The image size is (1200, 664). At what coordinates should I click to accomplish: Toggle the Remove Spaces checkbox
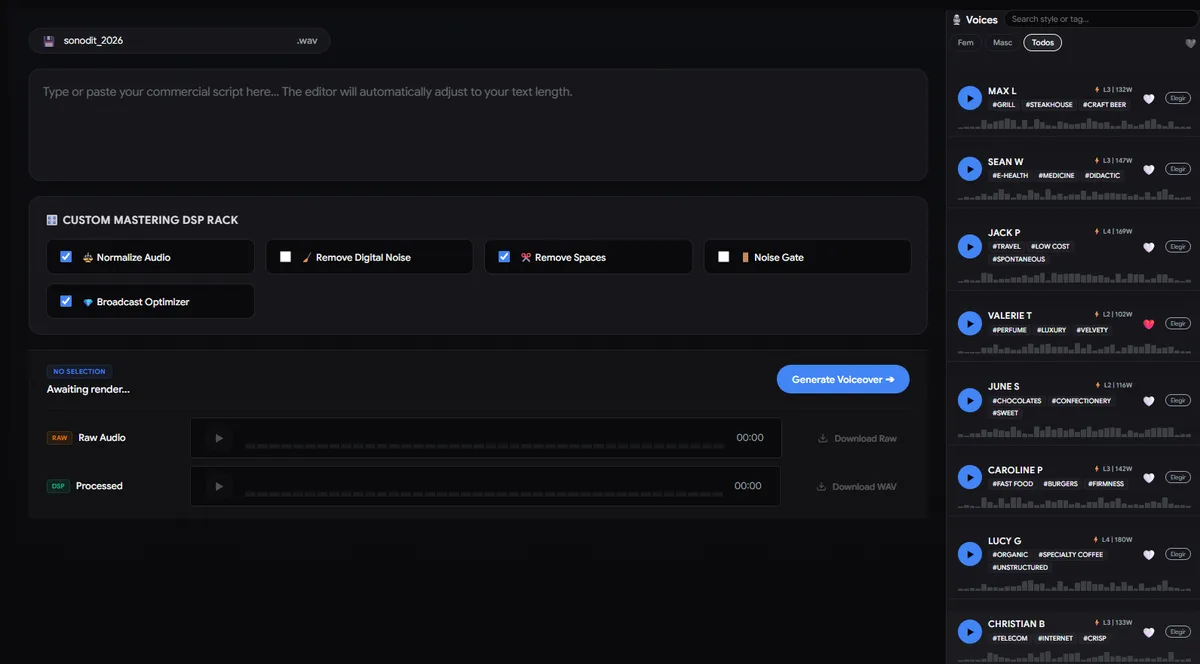pyautogui.click(x=504, y=257)
